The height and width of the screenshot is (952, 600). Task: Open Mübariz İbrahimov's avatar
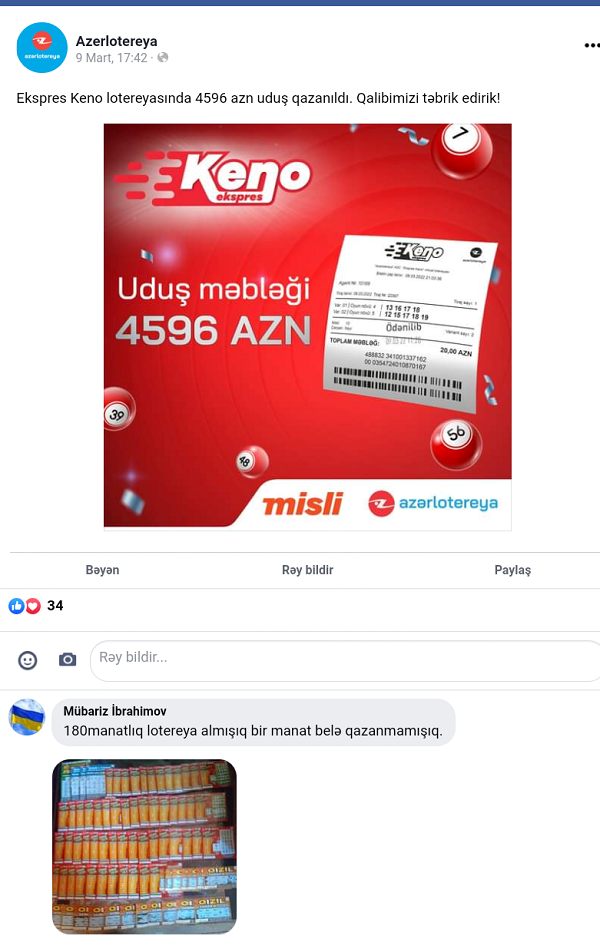point(27,717)
